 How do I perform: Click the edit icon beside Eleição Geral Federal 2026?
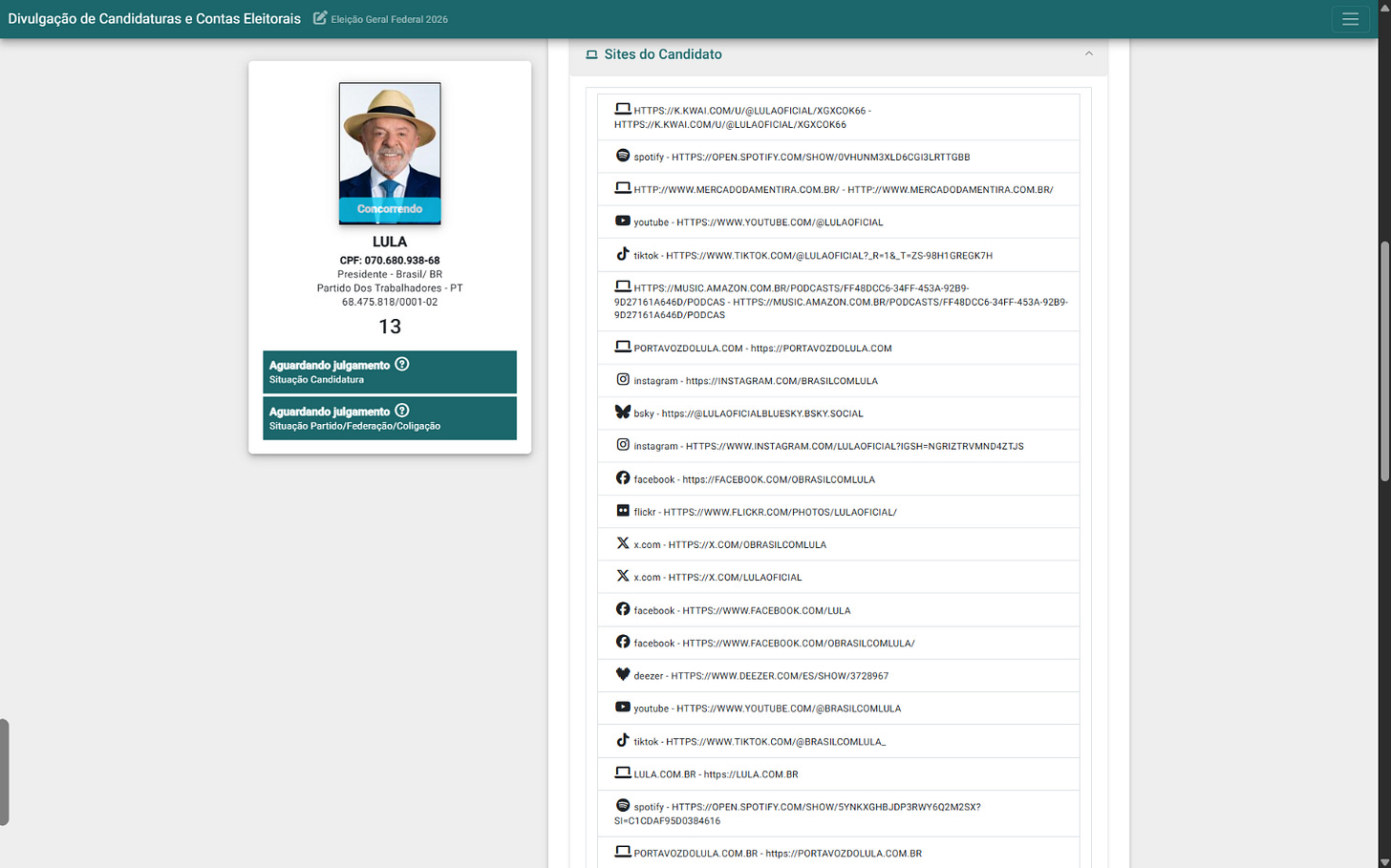(320, 18)
